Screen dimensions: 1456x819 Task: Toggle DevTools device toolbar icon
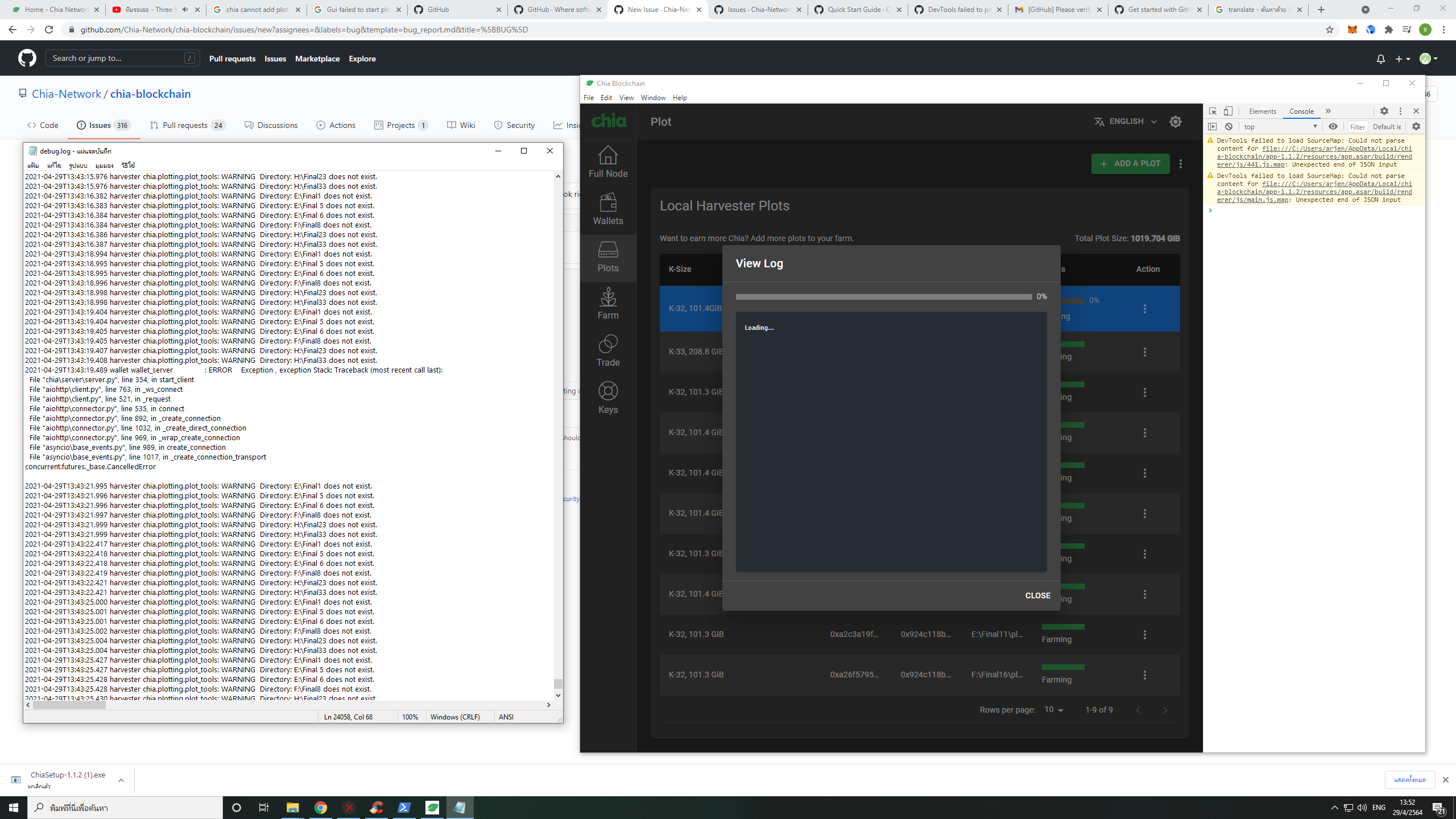click(x=1228, y=111)
